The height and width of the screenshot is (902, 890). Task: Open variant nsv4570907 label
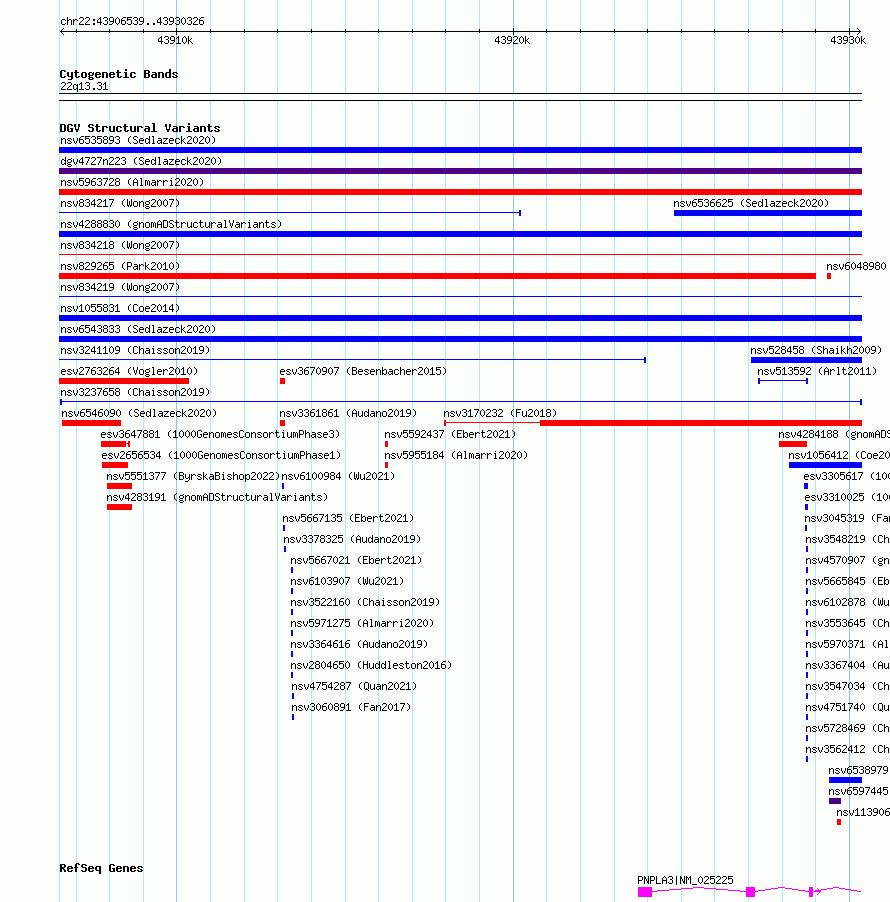tap(835, 560)
